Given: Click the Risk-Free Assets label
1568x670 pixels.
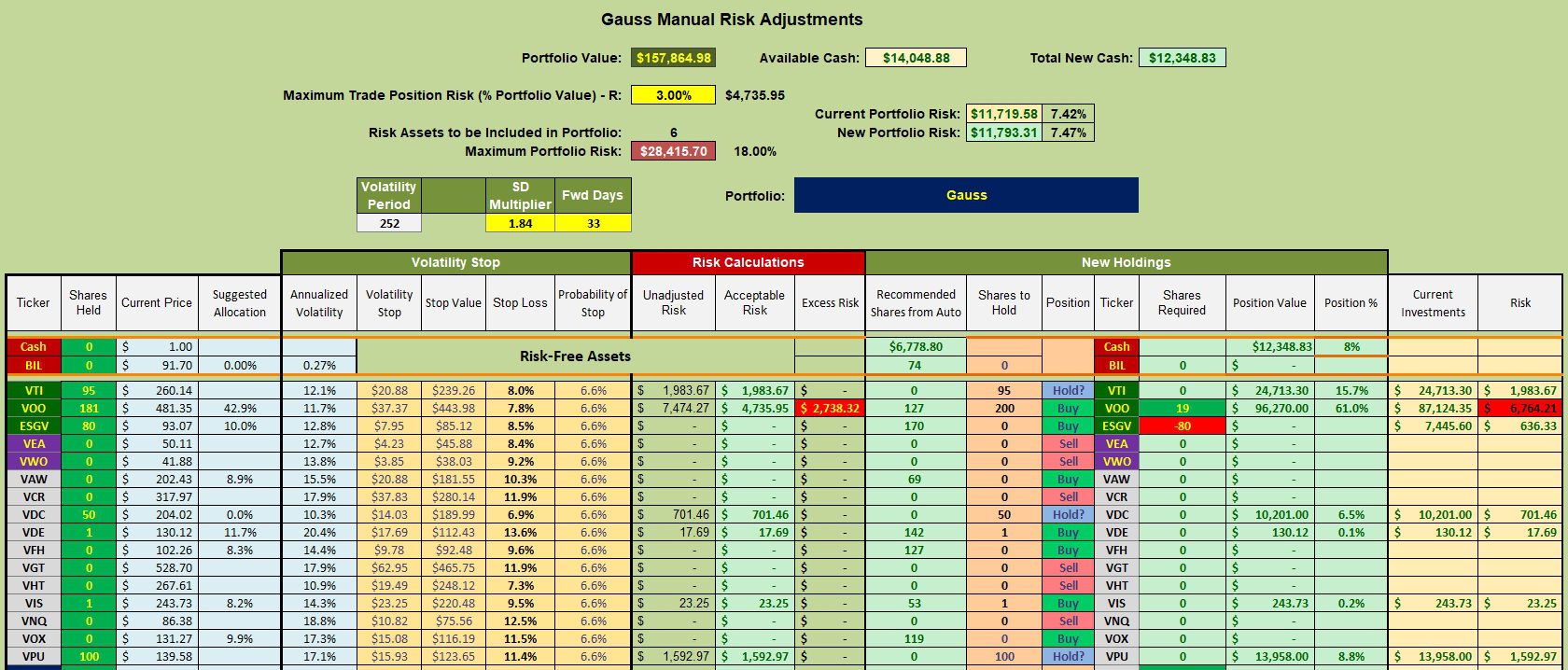Looking at the screenshot, I should [x=575, y=356].
